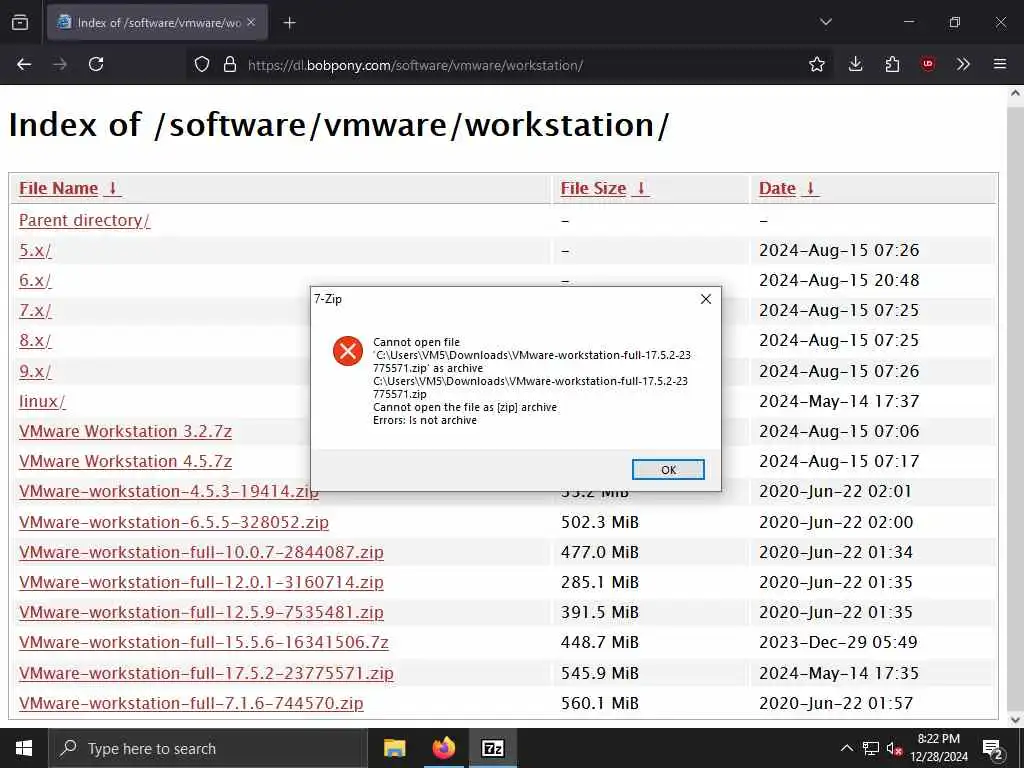1024x768 pixels.
Task: Open the extensions puzzle icon
Action: (892, 64)
